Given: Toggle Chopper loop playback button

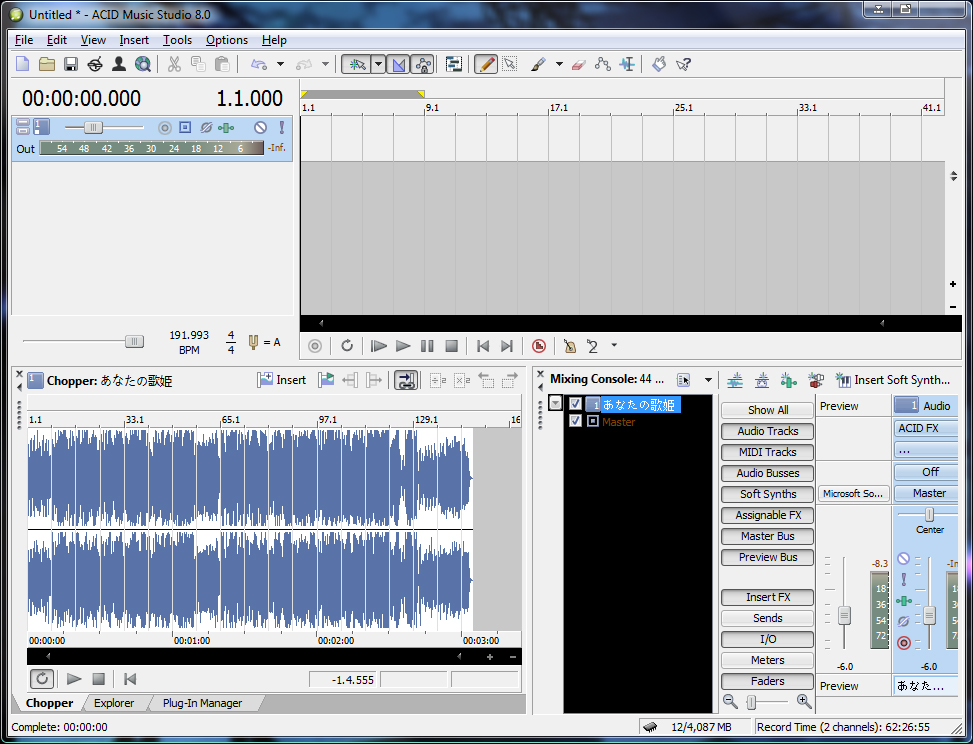Looking at the screenshot, I should 42,679.
